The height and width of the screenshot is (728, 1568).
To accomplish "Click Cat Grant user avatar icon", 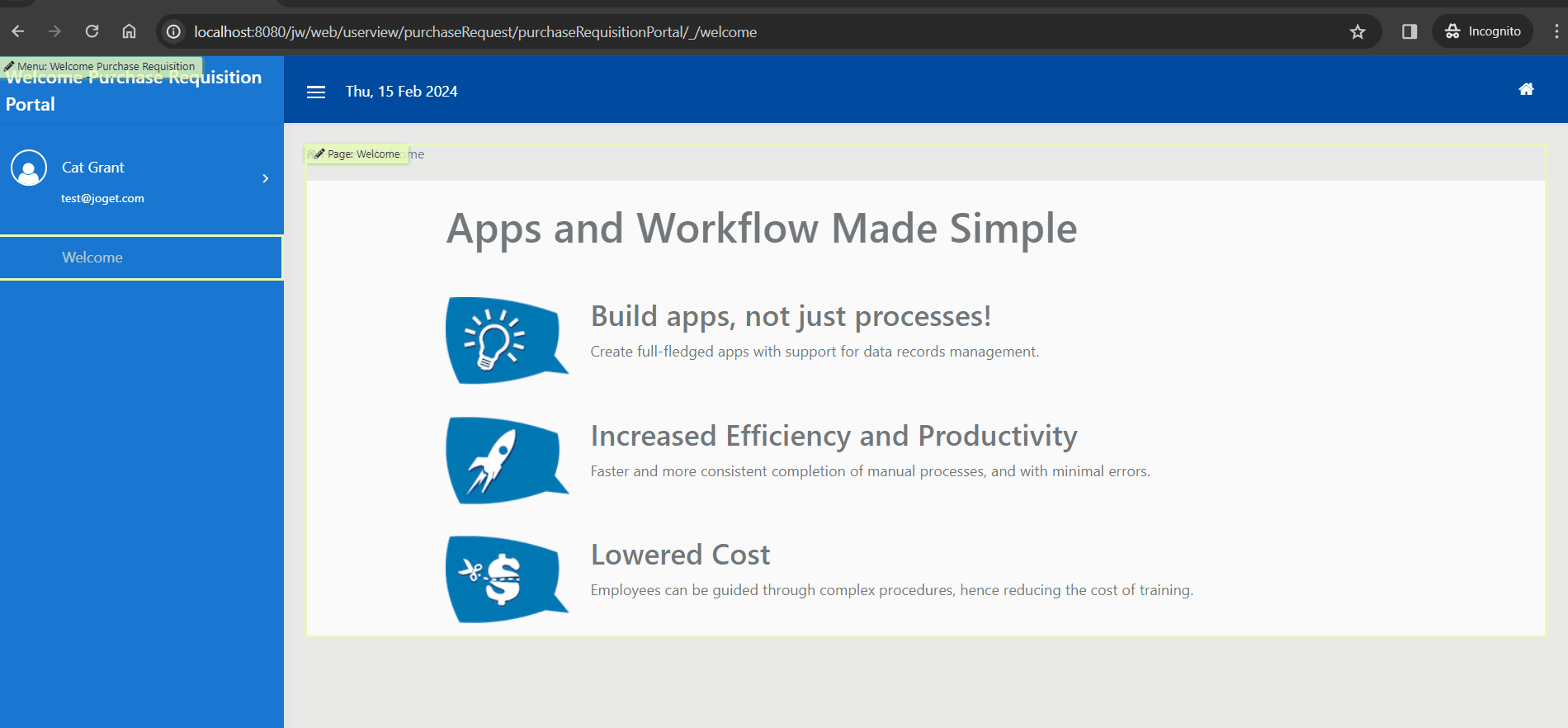I will [x=29, y=168].
